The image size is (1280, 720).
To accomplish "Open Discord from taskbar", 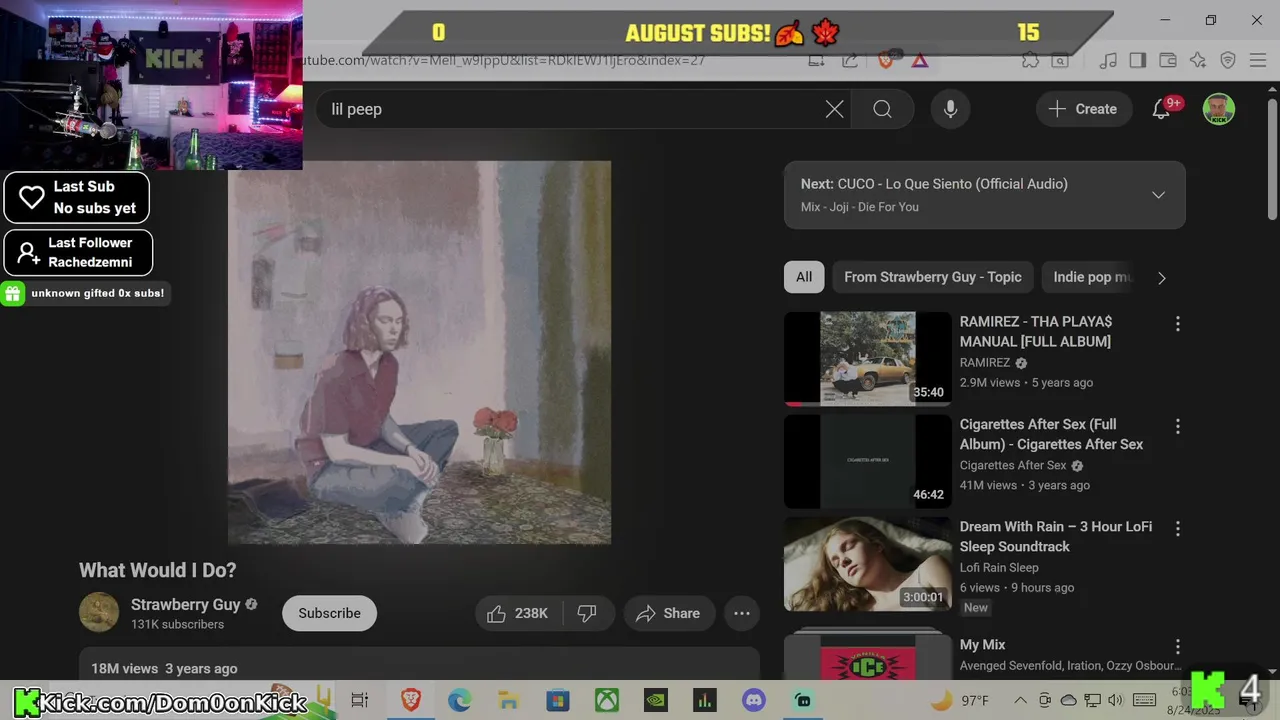I will 754,700.
